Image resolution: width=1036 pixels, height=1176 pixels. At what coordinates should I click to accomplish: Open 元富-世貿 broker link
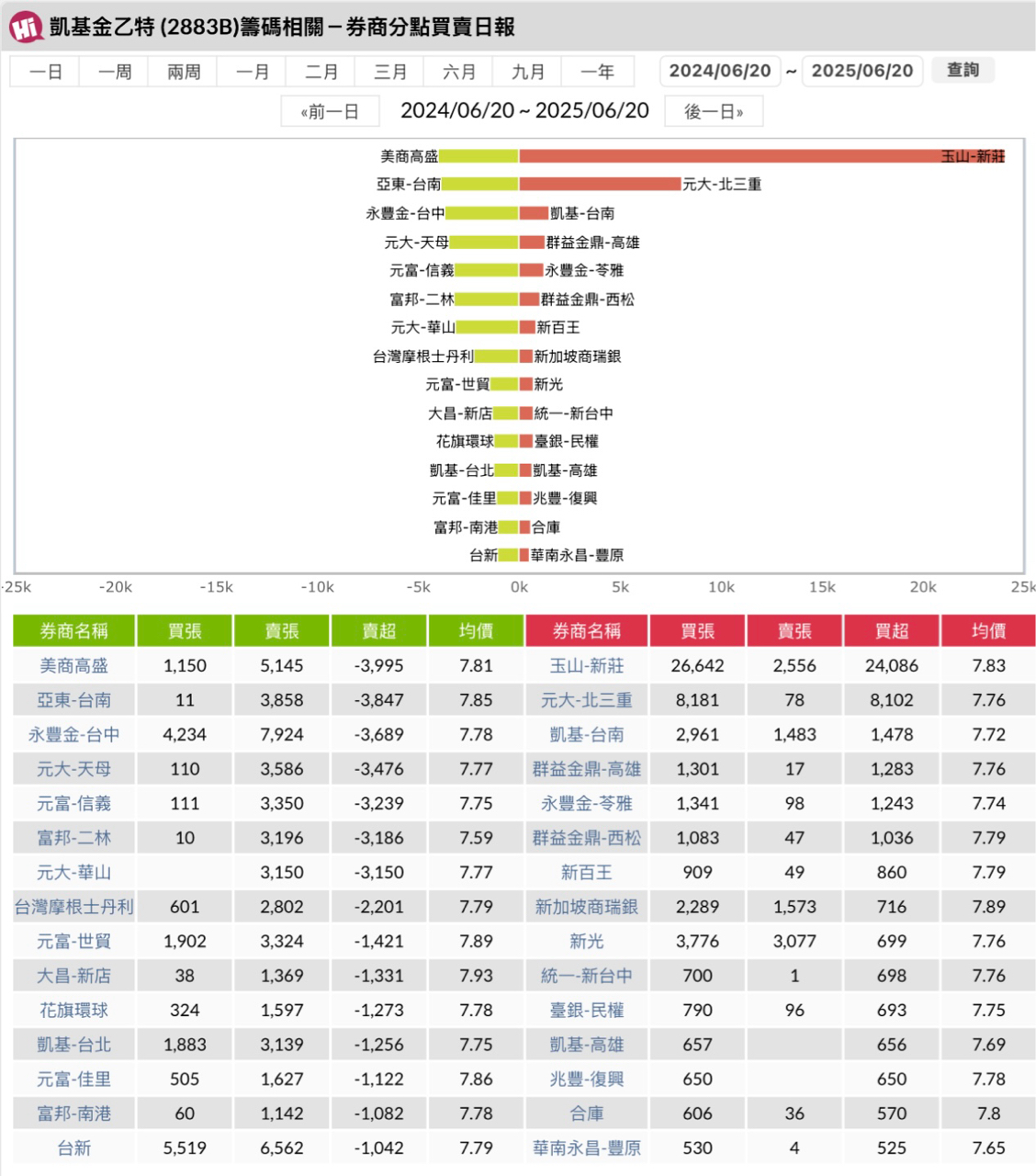(73, 942)
